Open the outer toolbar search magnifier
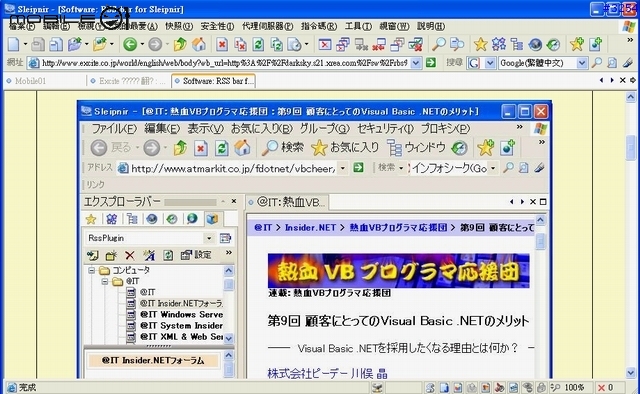The height and width of the screenshot is (394, 640). click(439, 44)
